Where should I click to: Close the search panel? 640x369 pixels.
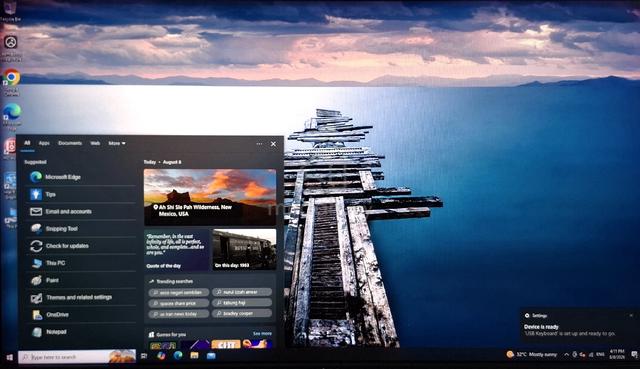pyautogui.click(x=273, y=144)
